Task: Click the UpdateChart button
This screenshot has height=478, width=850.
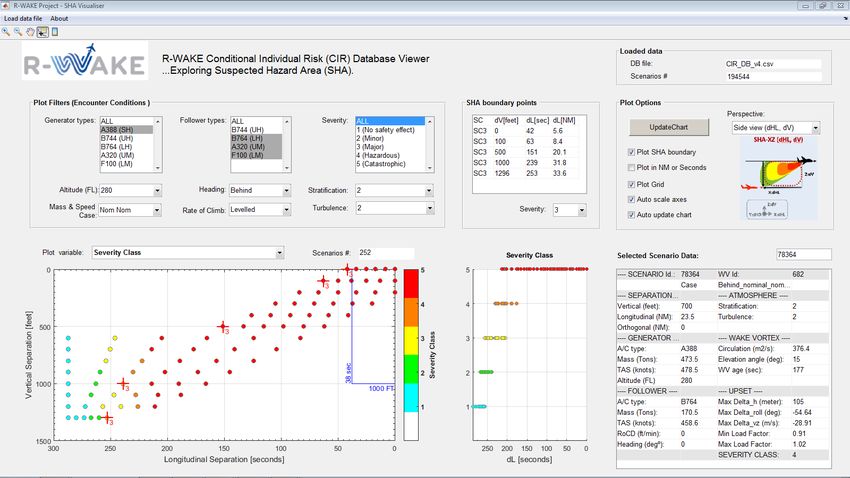Action: coord(668,127)
